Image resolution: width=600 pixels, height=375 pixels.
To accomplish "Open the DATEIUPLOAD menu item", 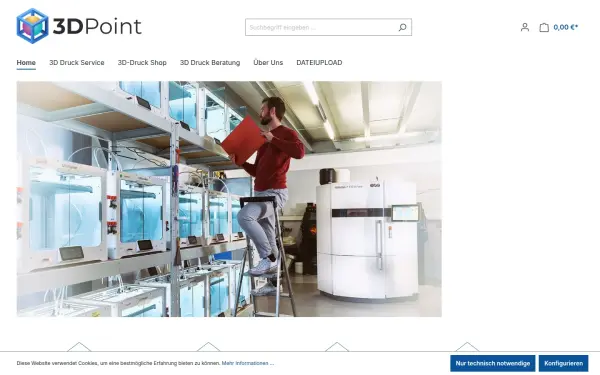I will 319,62.
